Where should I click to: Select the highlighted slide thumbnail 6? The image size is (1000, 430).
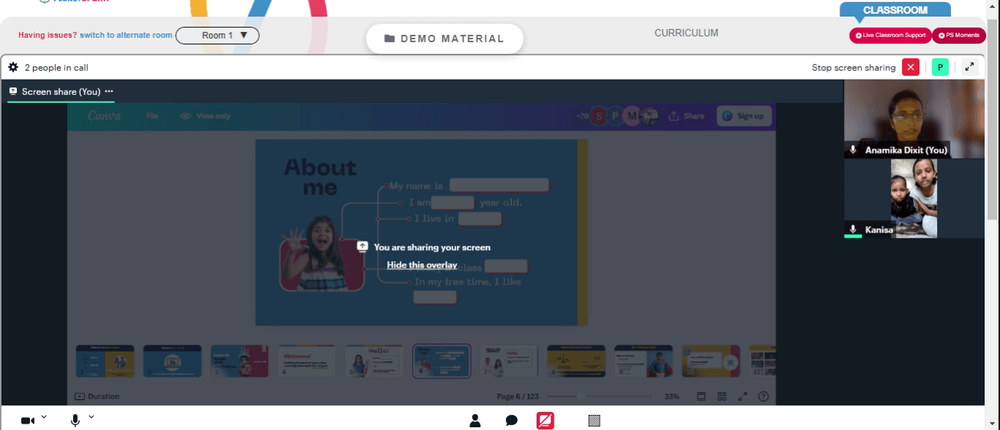(441, 361)
